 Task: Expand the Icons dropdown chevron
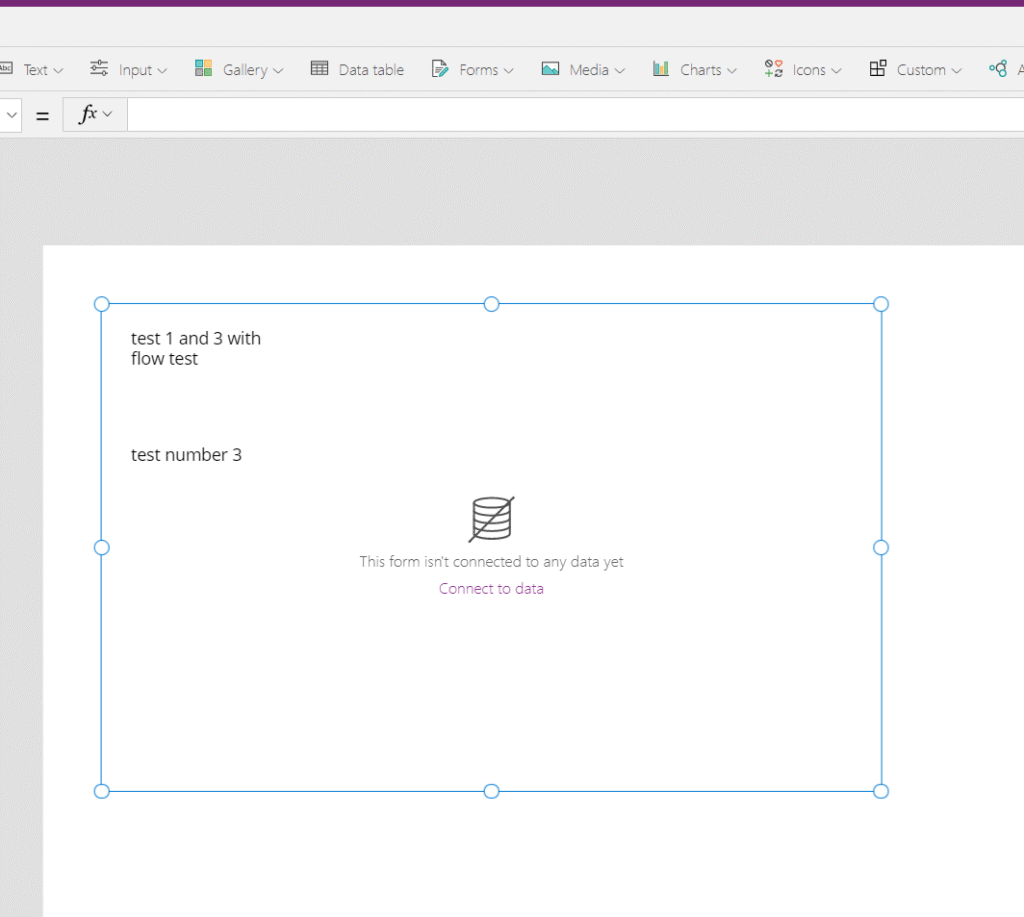(837, 71)
